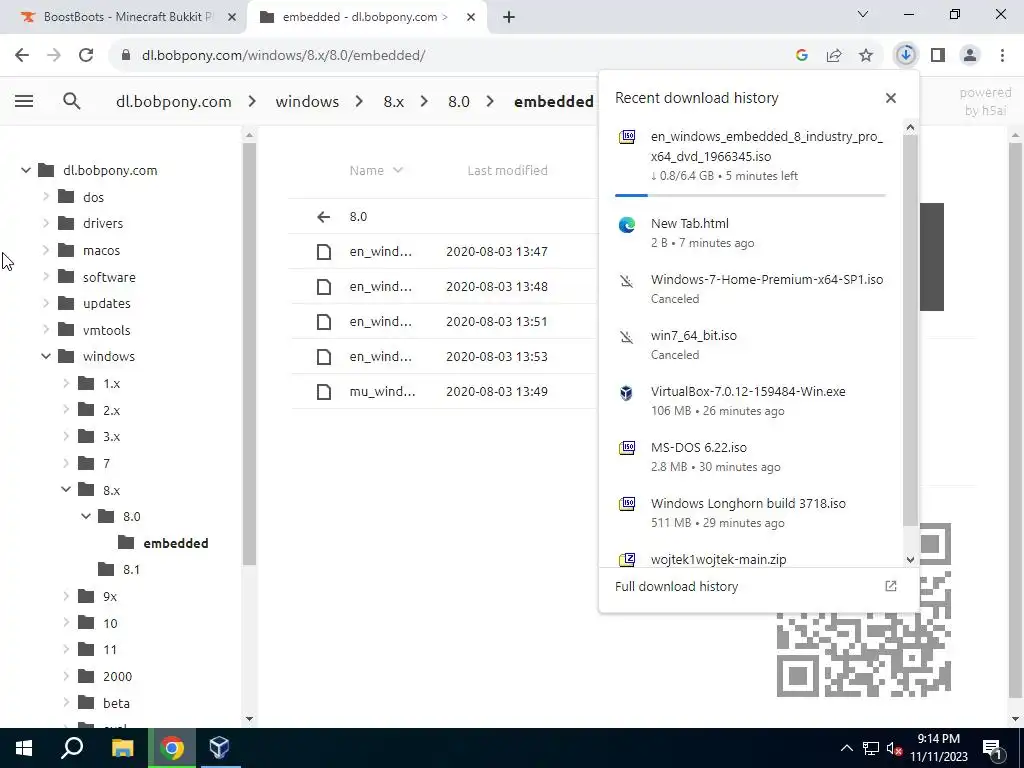Collapse the dl.bobpony.com root tree node
Screen dimensions: 1024x768
click(25, 170)
